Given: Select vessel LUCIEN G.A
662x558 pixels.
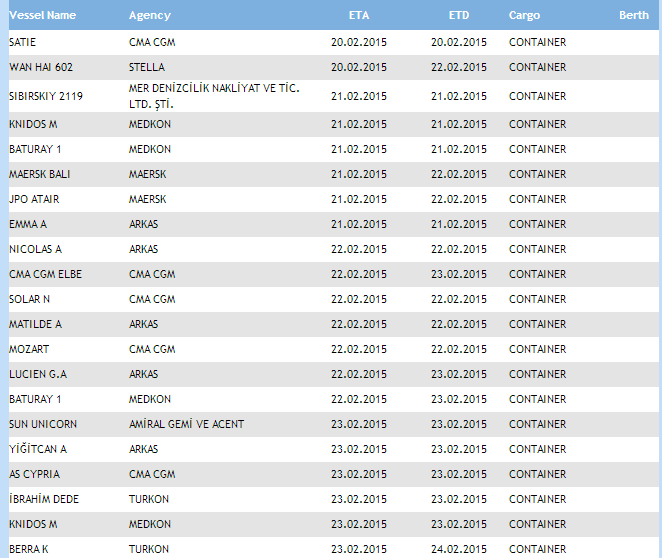Looking at the screenshot, I should pos(38,374).
